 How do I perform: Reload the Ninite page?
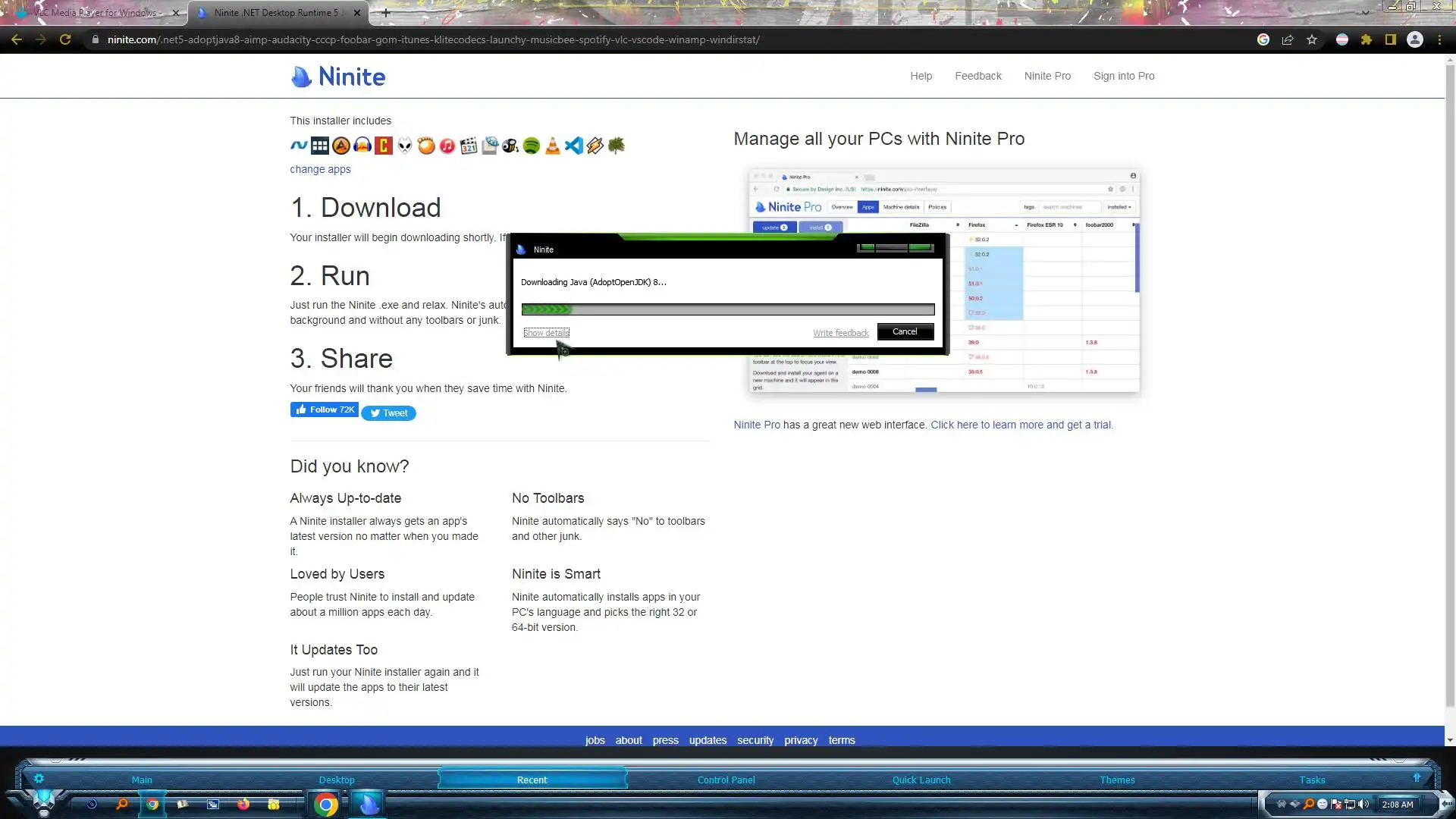point(65,39)
